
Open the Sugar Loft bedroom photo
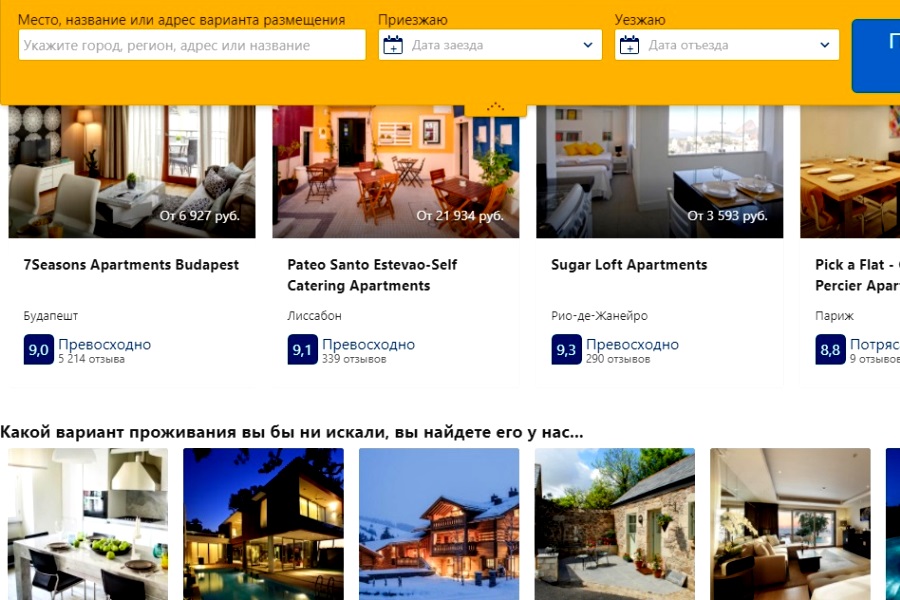660,172
